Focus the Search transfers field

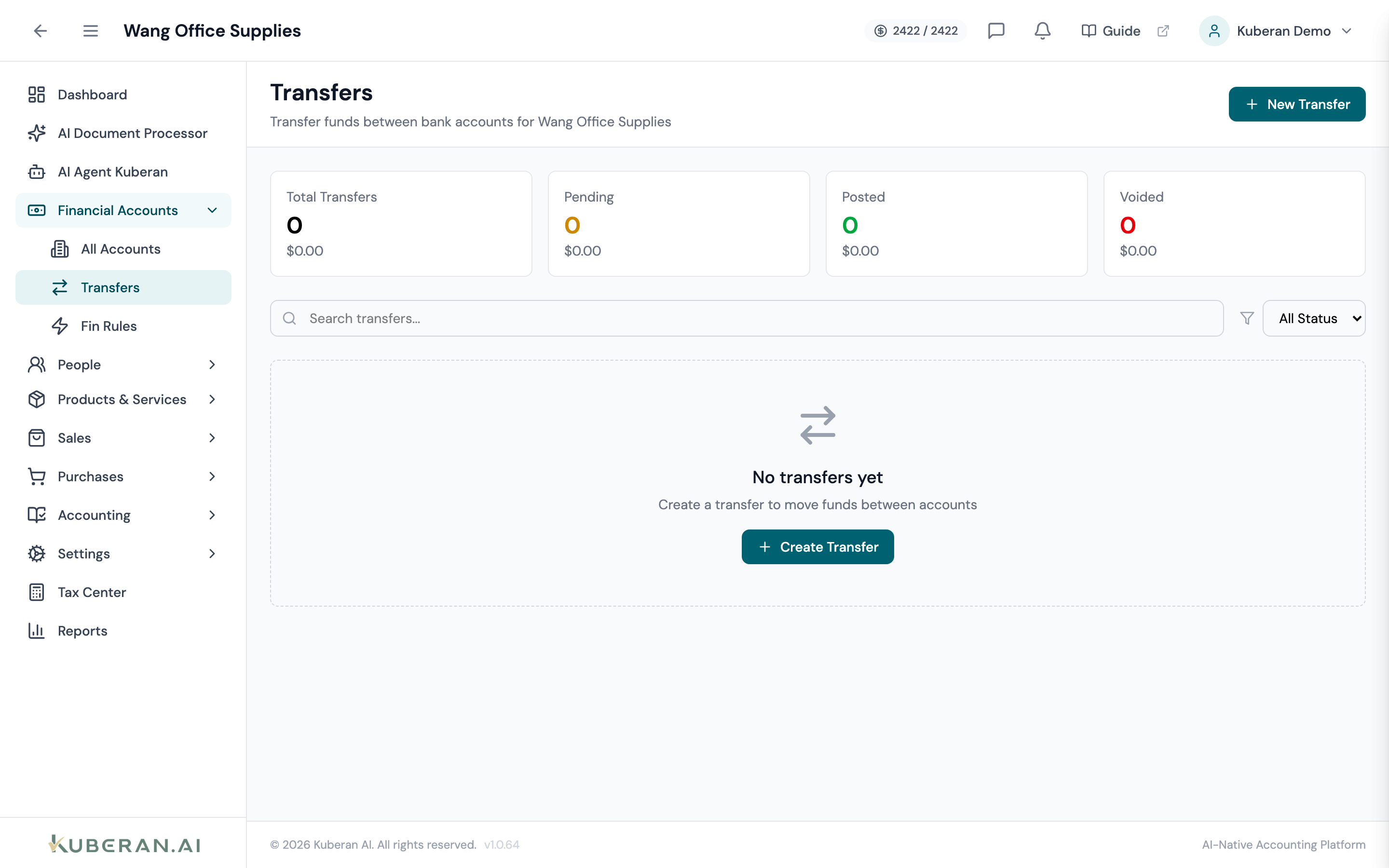746,318
